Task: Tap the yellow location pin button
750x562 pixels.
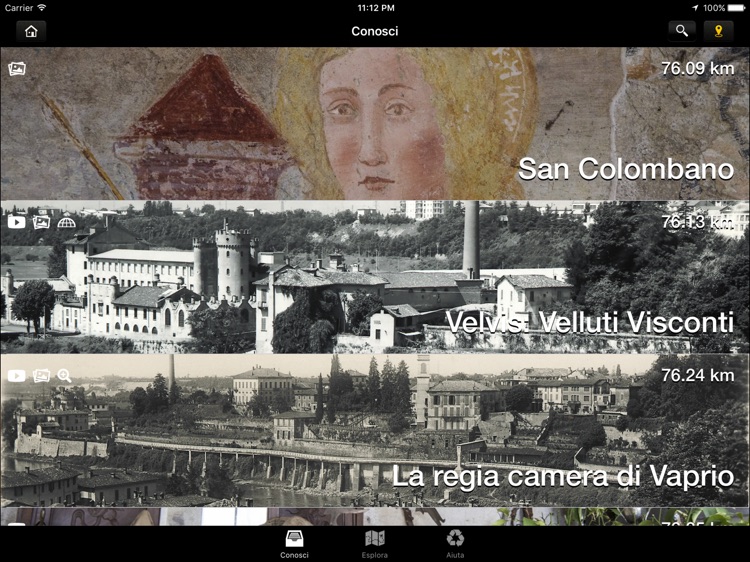Action: 718,31
